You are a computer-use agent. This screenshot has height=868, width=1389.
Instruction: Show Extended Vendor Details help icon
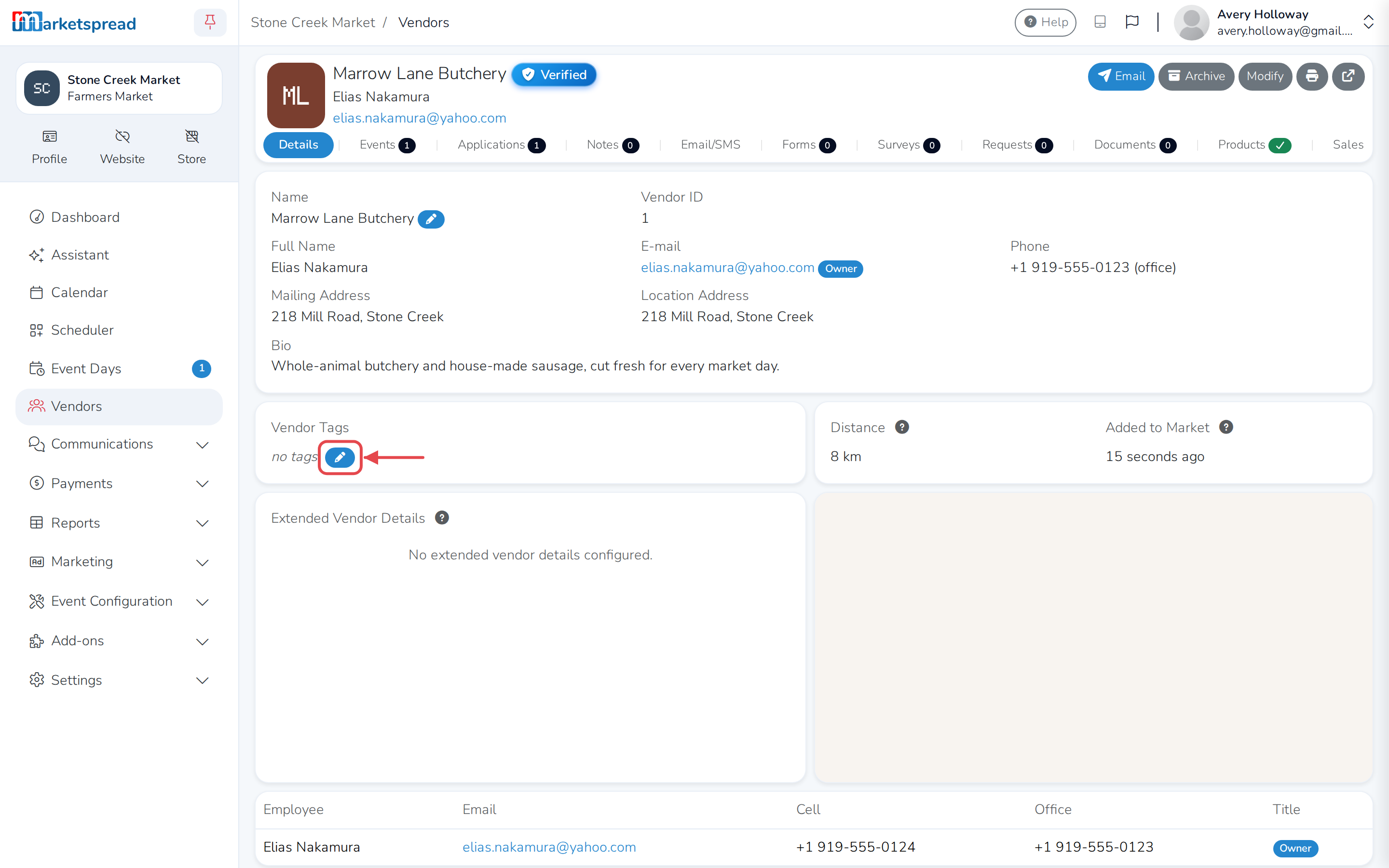point(442,518)
